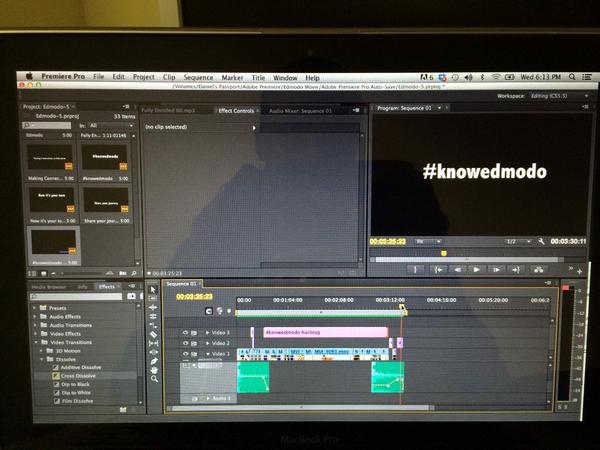Open the Title menu
The height and width of the screenshot is (450, 600).
click(258, 77)
